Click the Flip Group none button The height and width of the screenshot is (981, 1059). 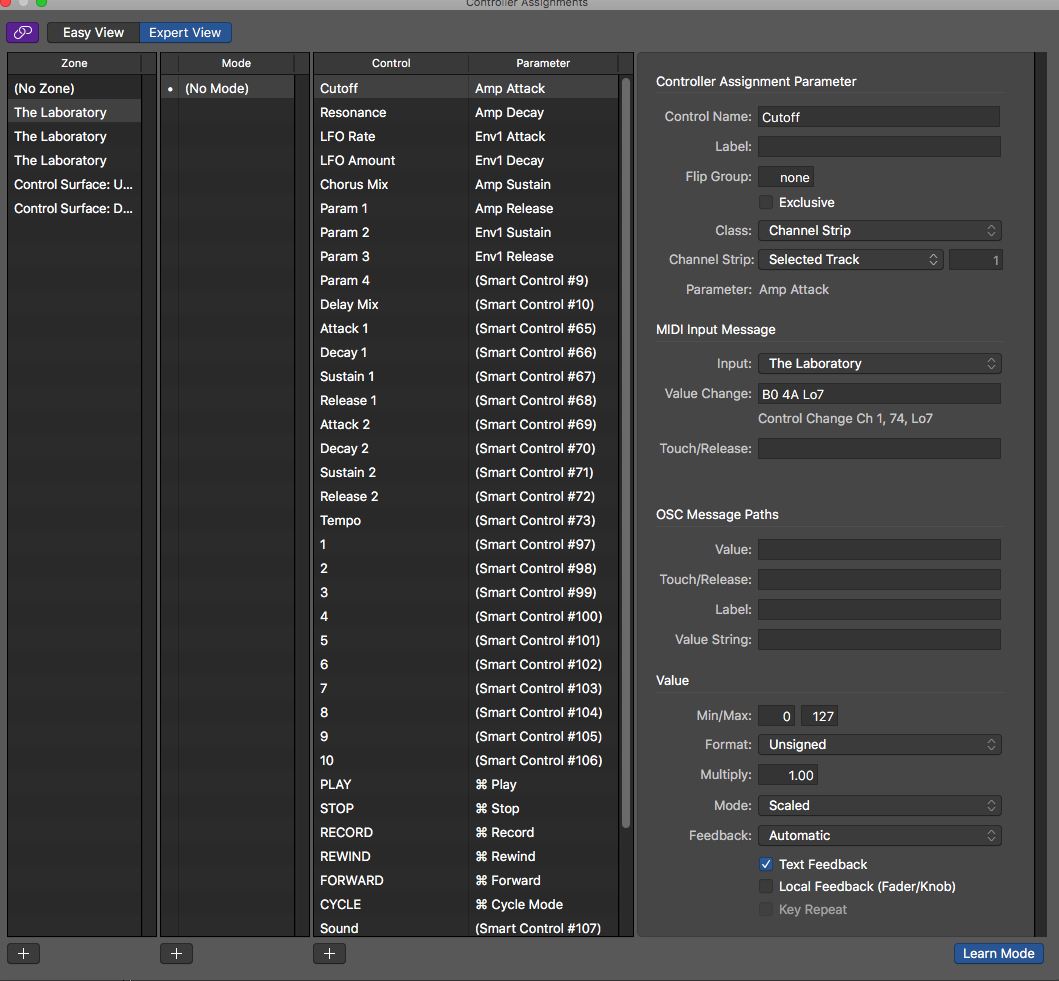click(786, 177)
